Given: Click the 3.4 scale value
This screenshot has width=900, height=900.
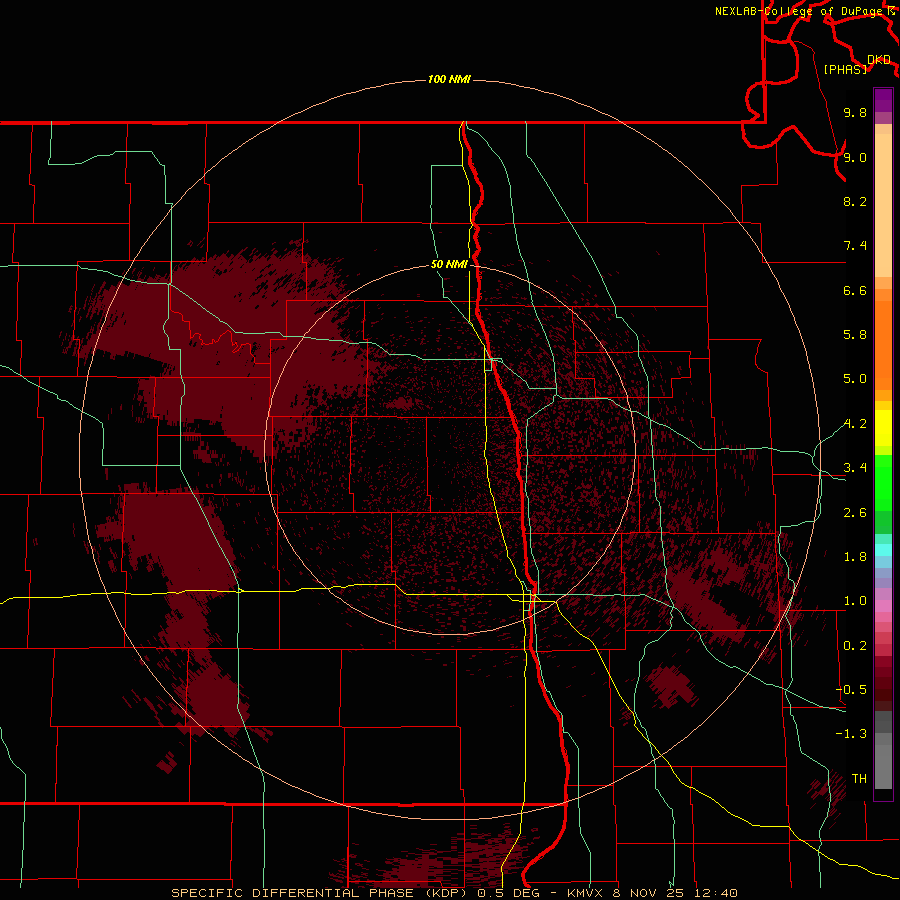Looking at the screenshot, I should point(855,468).
